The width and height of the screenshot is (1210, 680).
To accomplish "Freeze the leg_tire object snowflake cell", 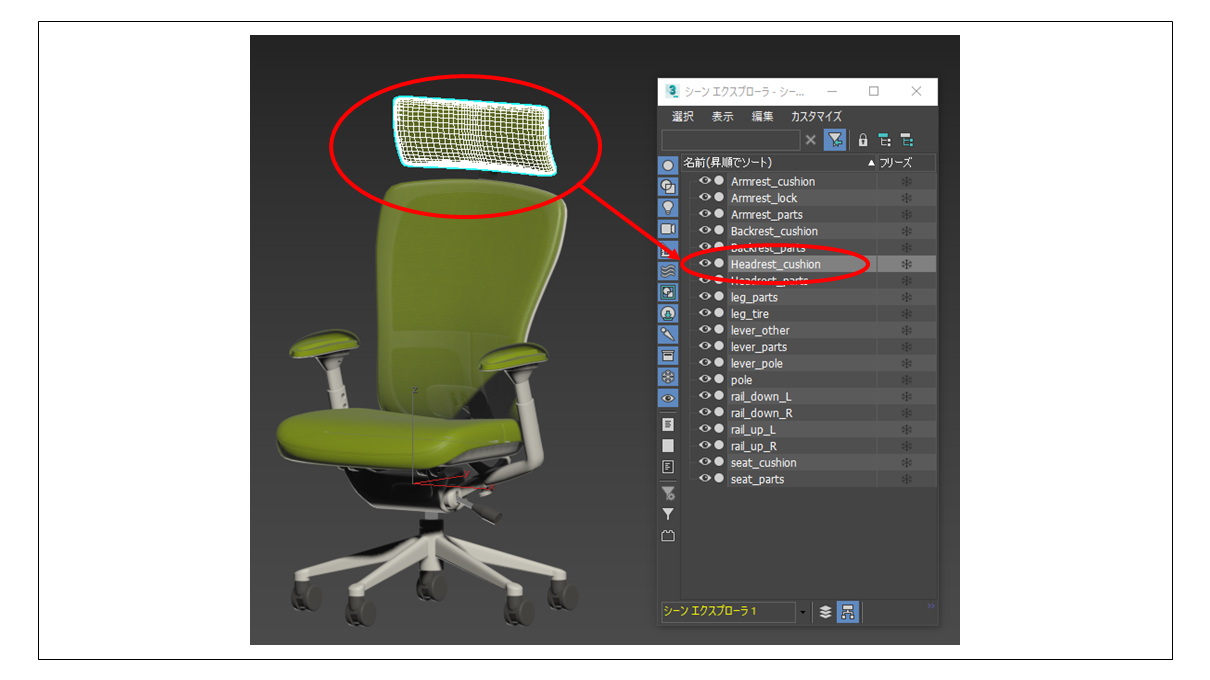I will click(x=906, y=314).
